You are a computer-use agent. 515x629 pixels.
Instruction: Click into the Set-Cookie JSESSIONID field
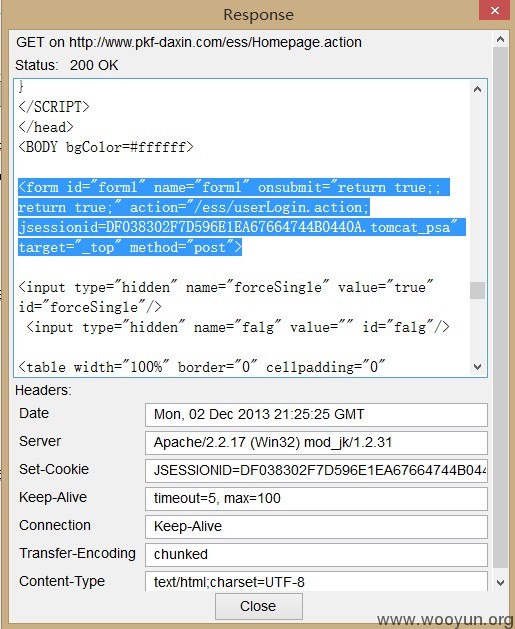coord(316,471)
